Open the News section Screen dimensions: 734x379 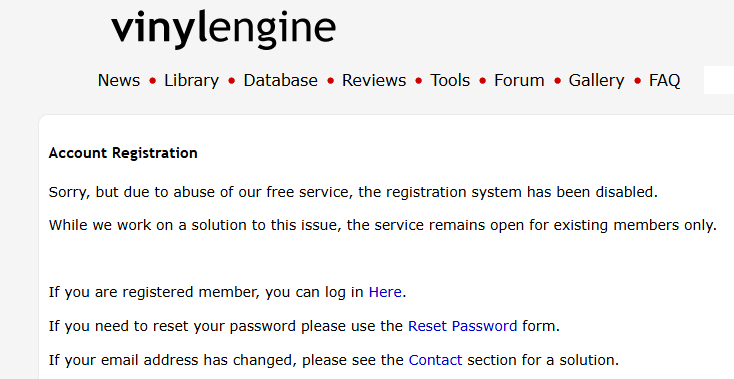(x=118, y=80)
